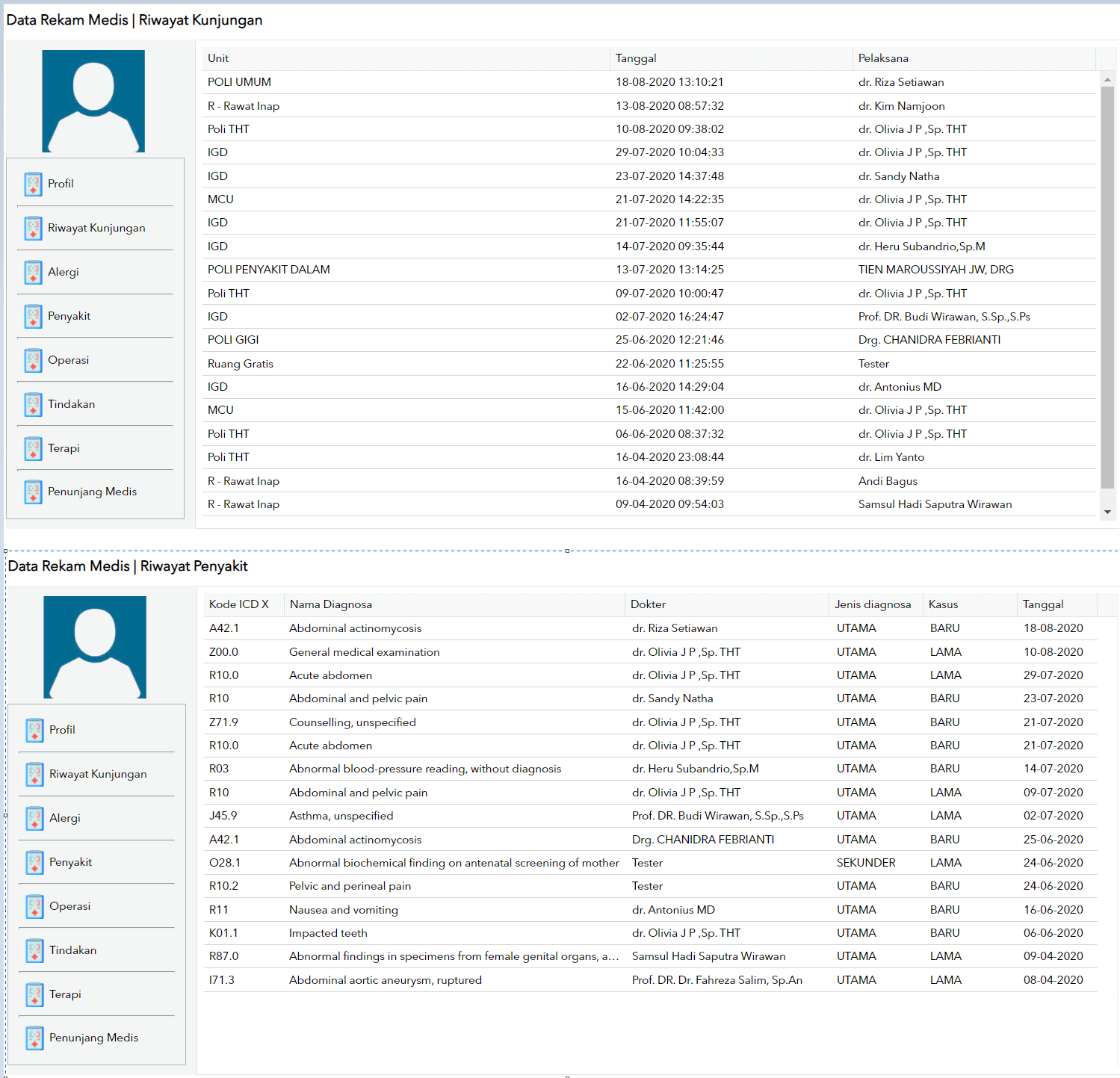The image size is (1120, 1078).
Task: Select the Ruang Gratis visit row
Action: click(649, 364)
